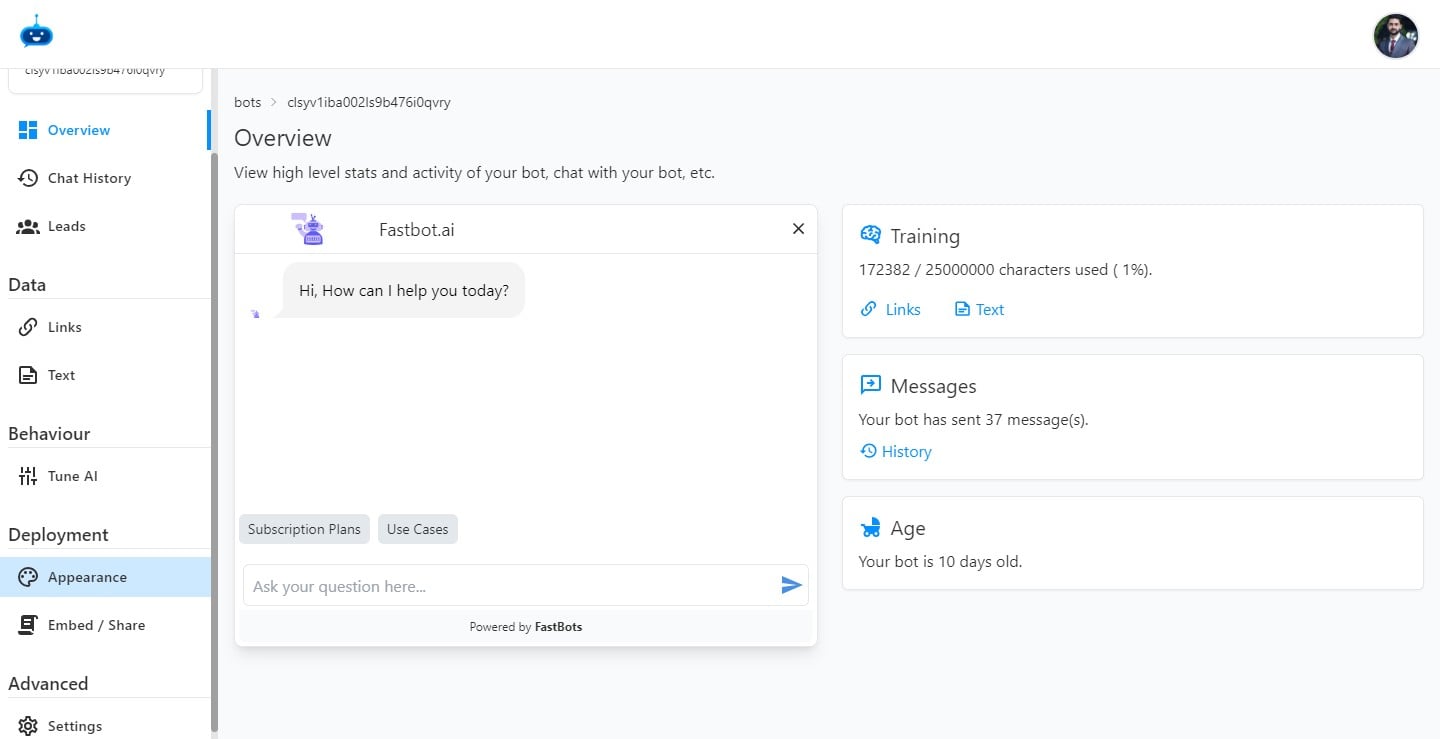Click the Leads people icon
1440x739 pixels.
[x=28, y=226]
